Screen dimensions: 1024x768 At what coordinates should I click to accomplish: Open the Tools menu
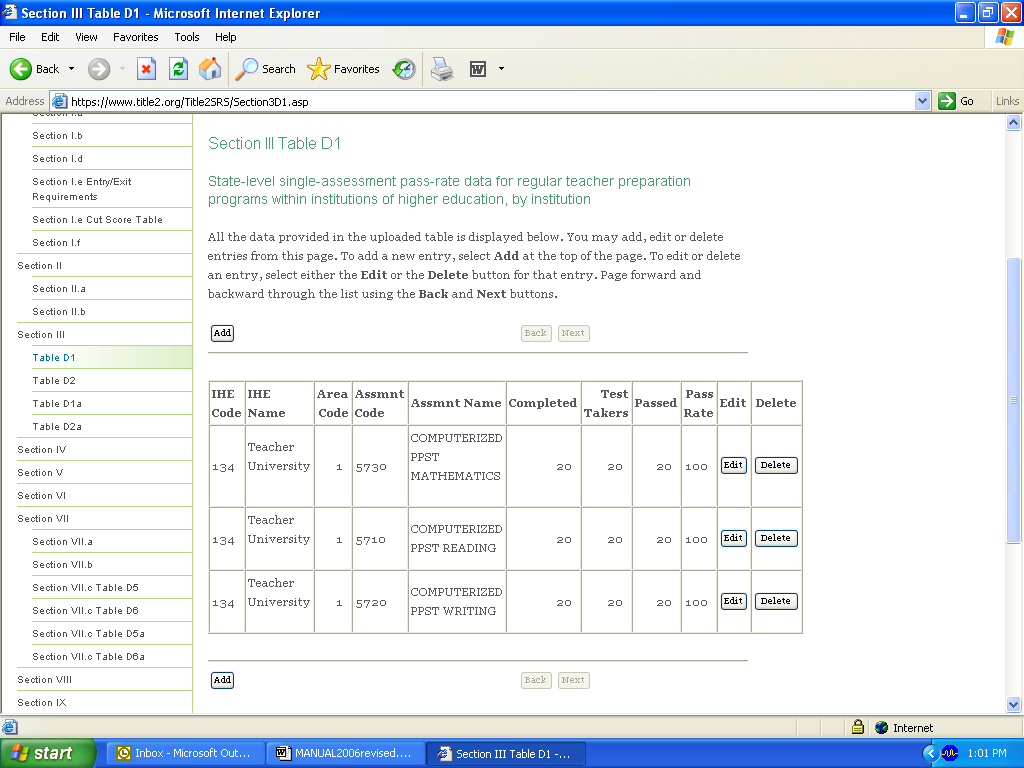187,37
